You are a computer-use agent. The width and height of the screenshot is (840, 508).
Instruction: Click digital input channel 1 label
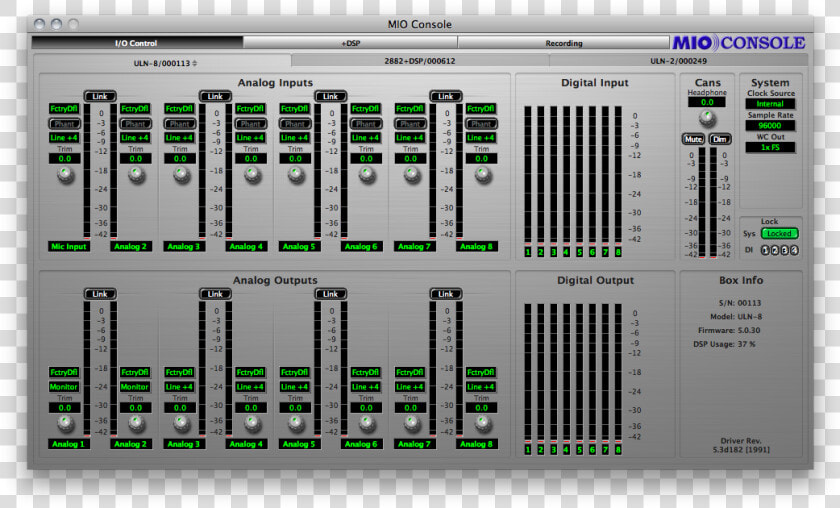pyautogui.click(x=528, y=252)
